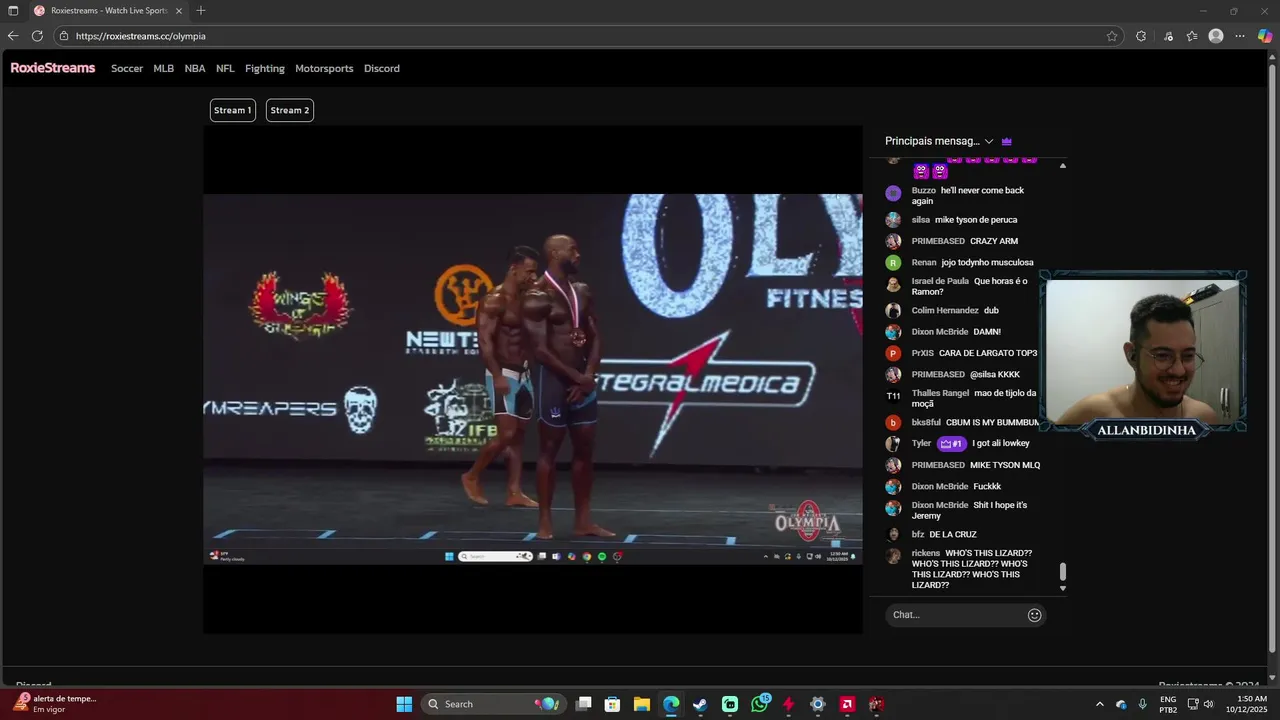Open the NBA section

(195, 69)
